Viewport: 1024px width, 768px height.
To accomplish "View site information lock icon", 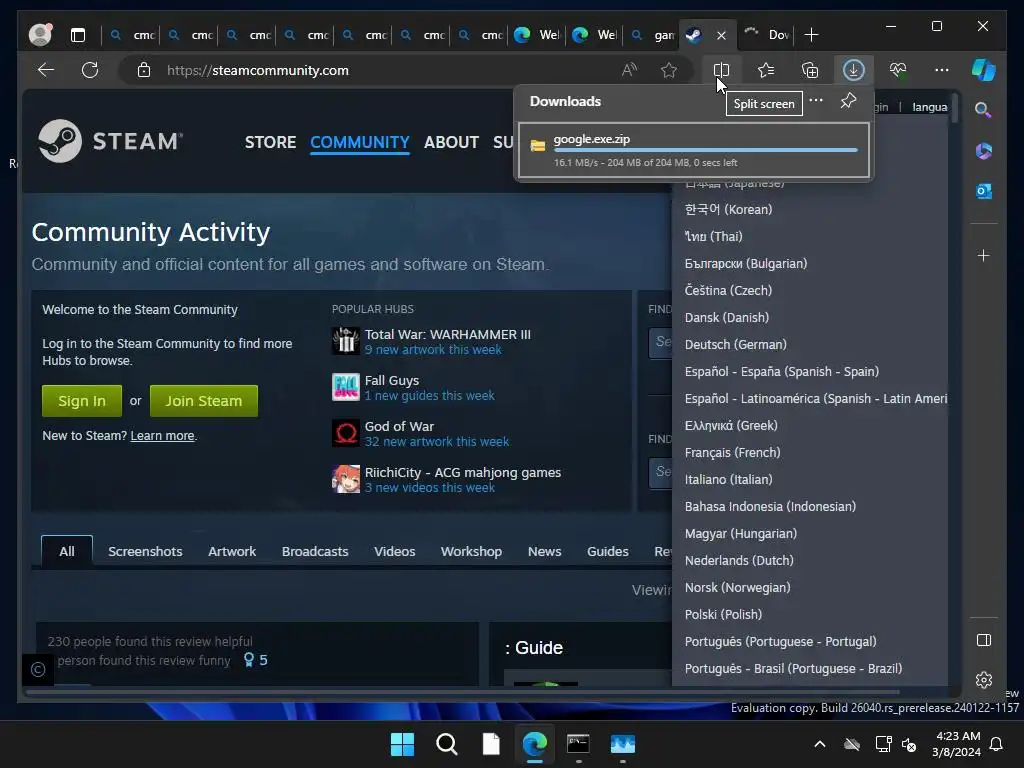I will [x=144, y=70].
